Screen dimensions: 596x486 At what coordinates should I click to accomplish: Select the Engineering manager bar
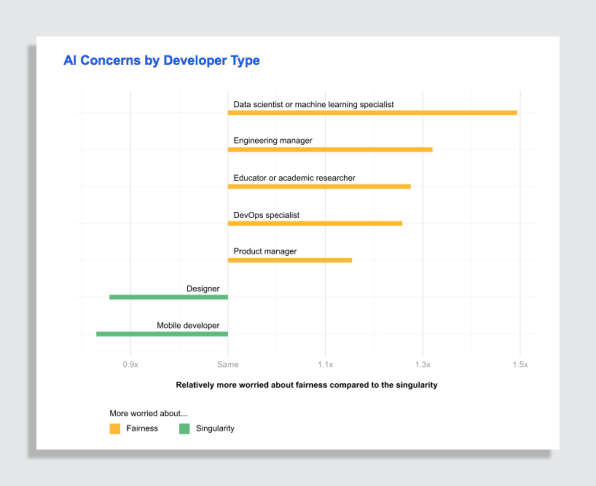[330, 150]
